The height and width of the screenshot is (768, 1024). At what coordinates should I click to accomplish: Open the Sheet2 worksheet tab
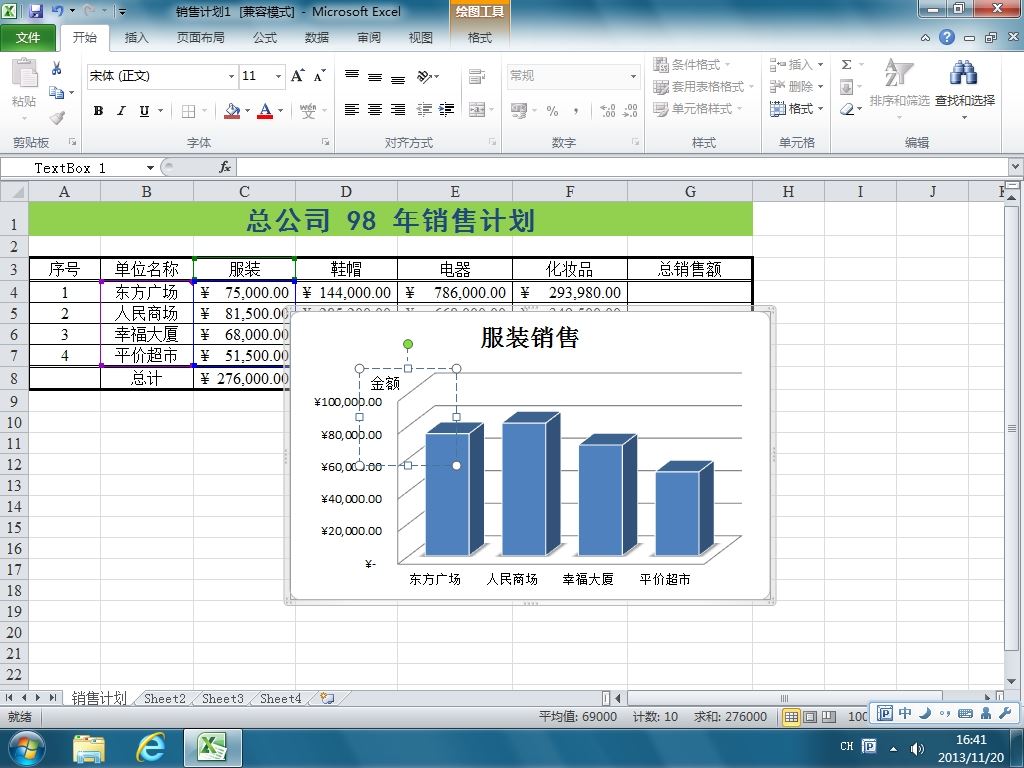(165, 699)
